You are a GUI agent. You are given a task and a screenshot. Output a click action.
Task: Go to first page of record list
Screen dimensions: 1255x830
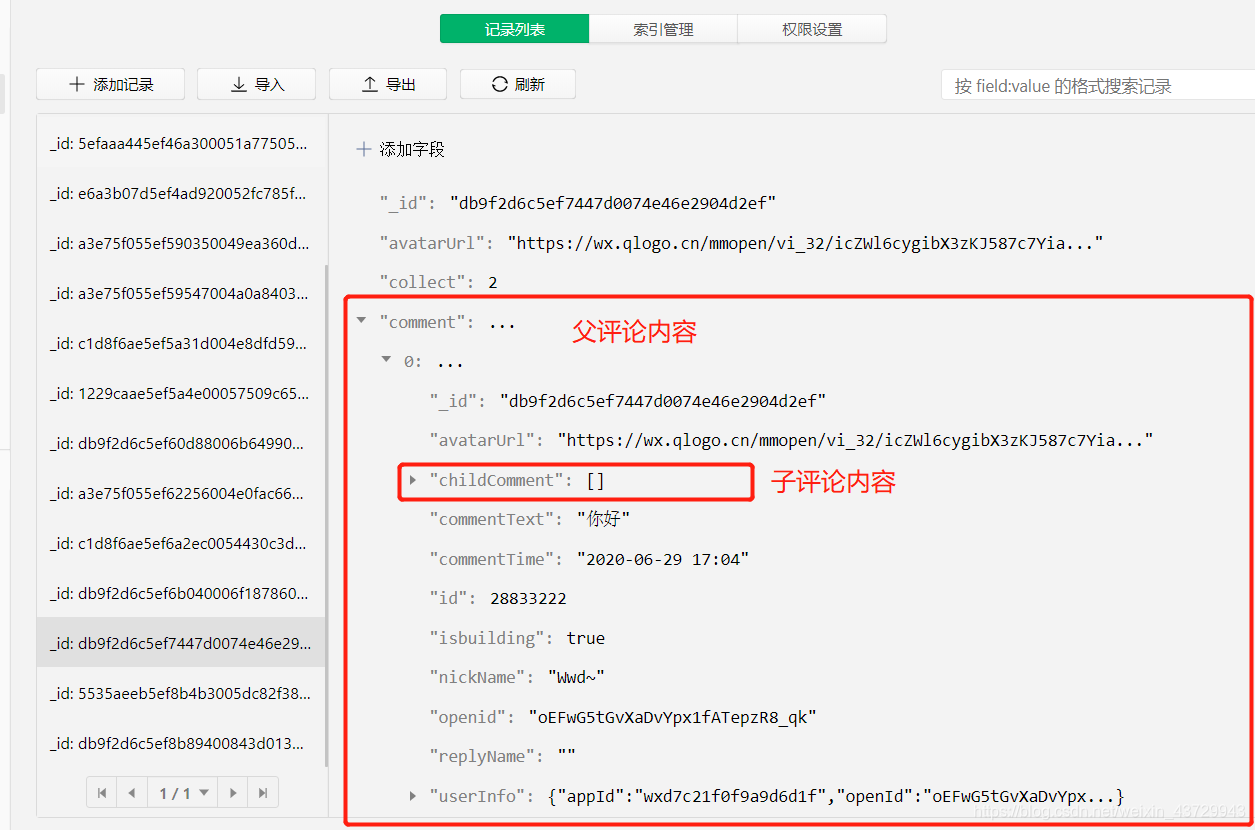(102, 793)
